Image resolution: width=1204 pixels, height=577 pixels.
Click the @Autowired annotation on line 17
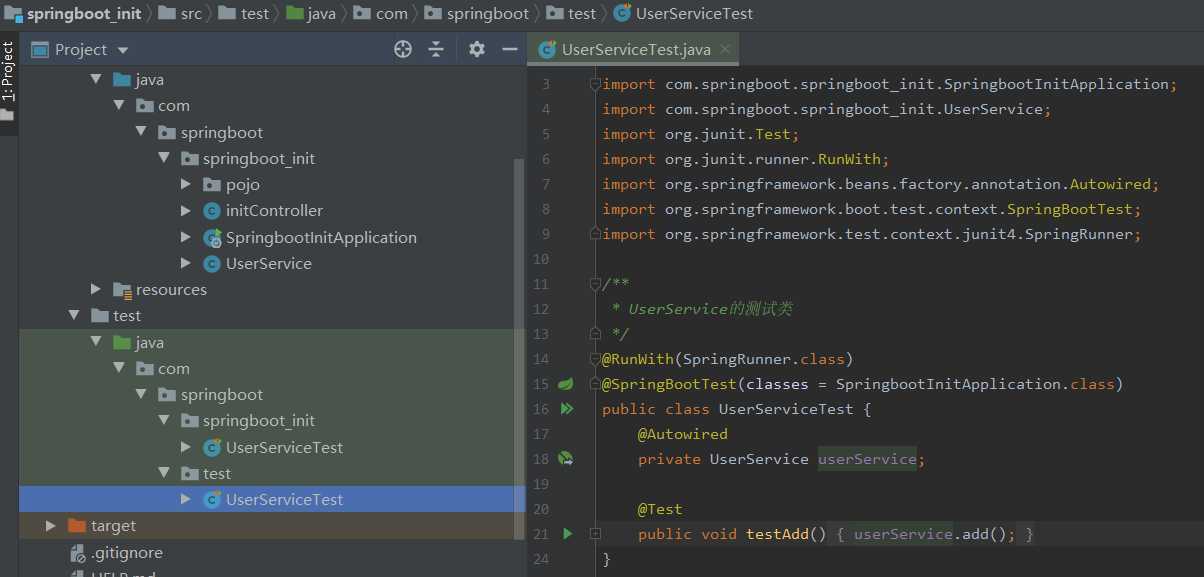tap(683, 434)
